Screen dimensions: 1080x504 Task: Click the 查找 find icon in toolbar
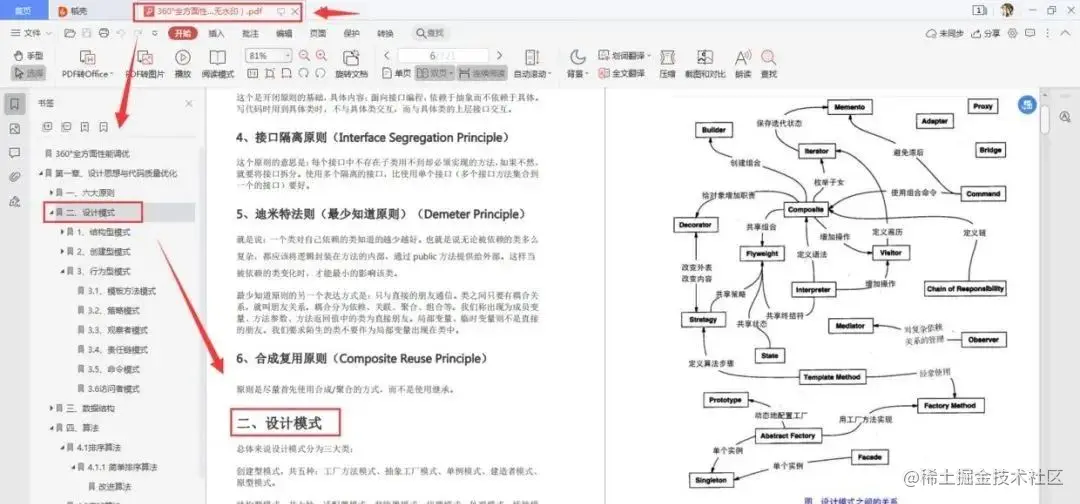click(x=769, y=64)
